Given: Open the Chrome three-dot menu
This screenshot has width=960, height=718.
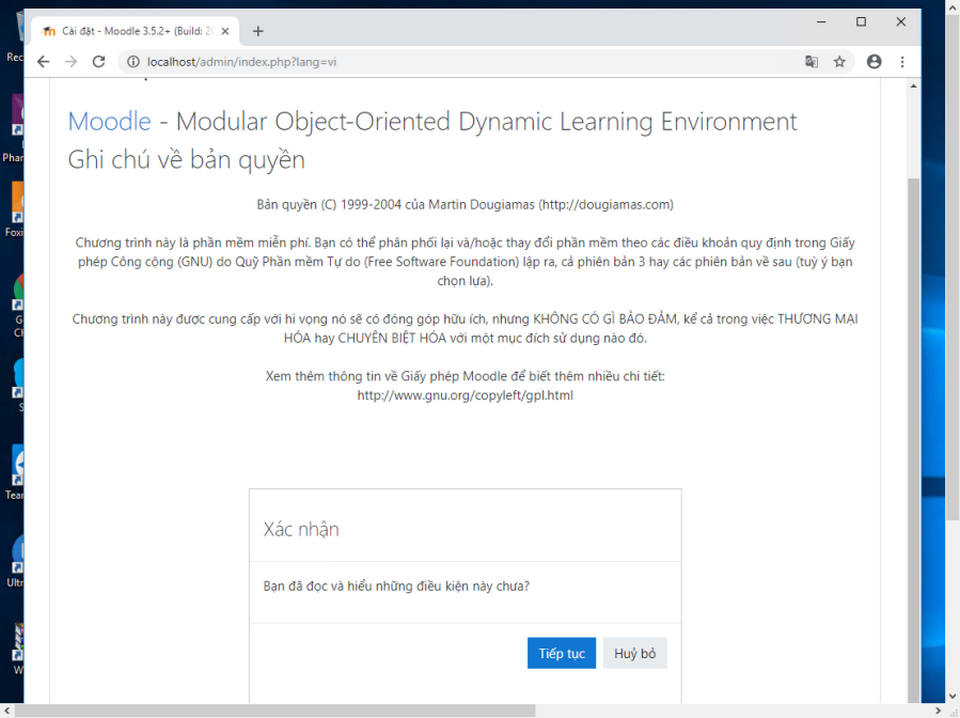Looking at the screenshot, I should coord(902,62).
